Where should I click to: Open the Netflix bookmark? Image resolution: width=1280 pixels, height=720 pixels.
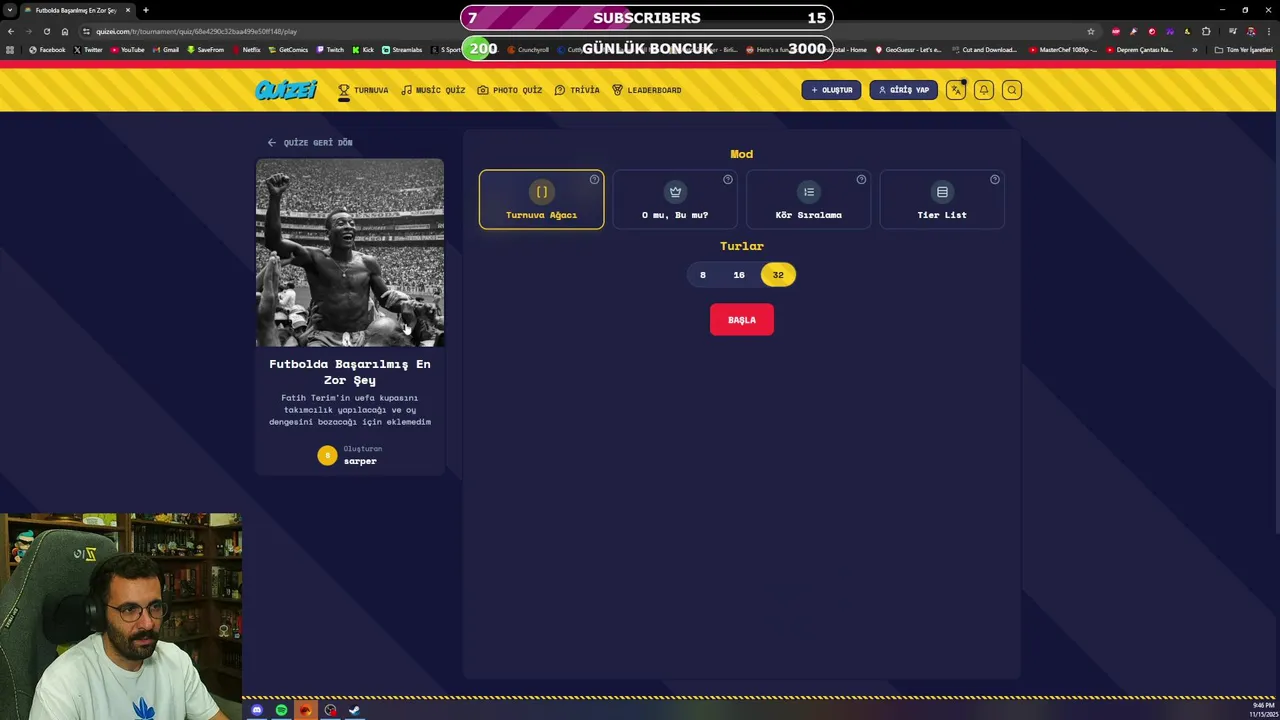click(x=247, y=49)
